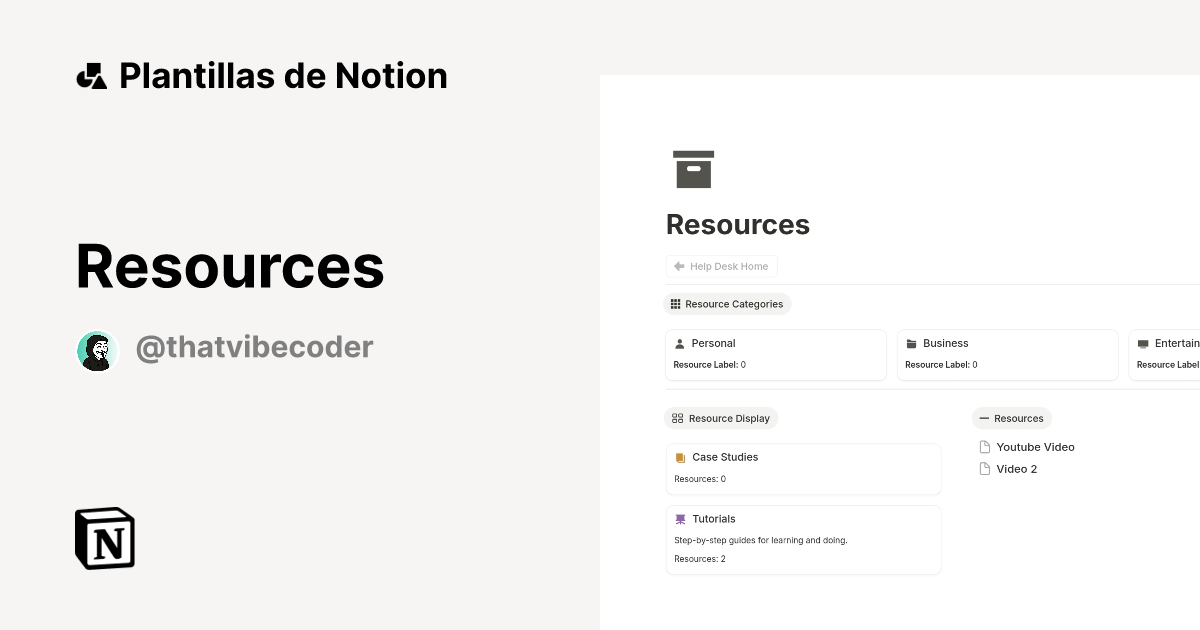Click the minus icon on the Resources view label

coord(985,418)
